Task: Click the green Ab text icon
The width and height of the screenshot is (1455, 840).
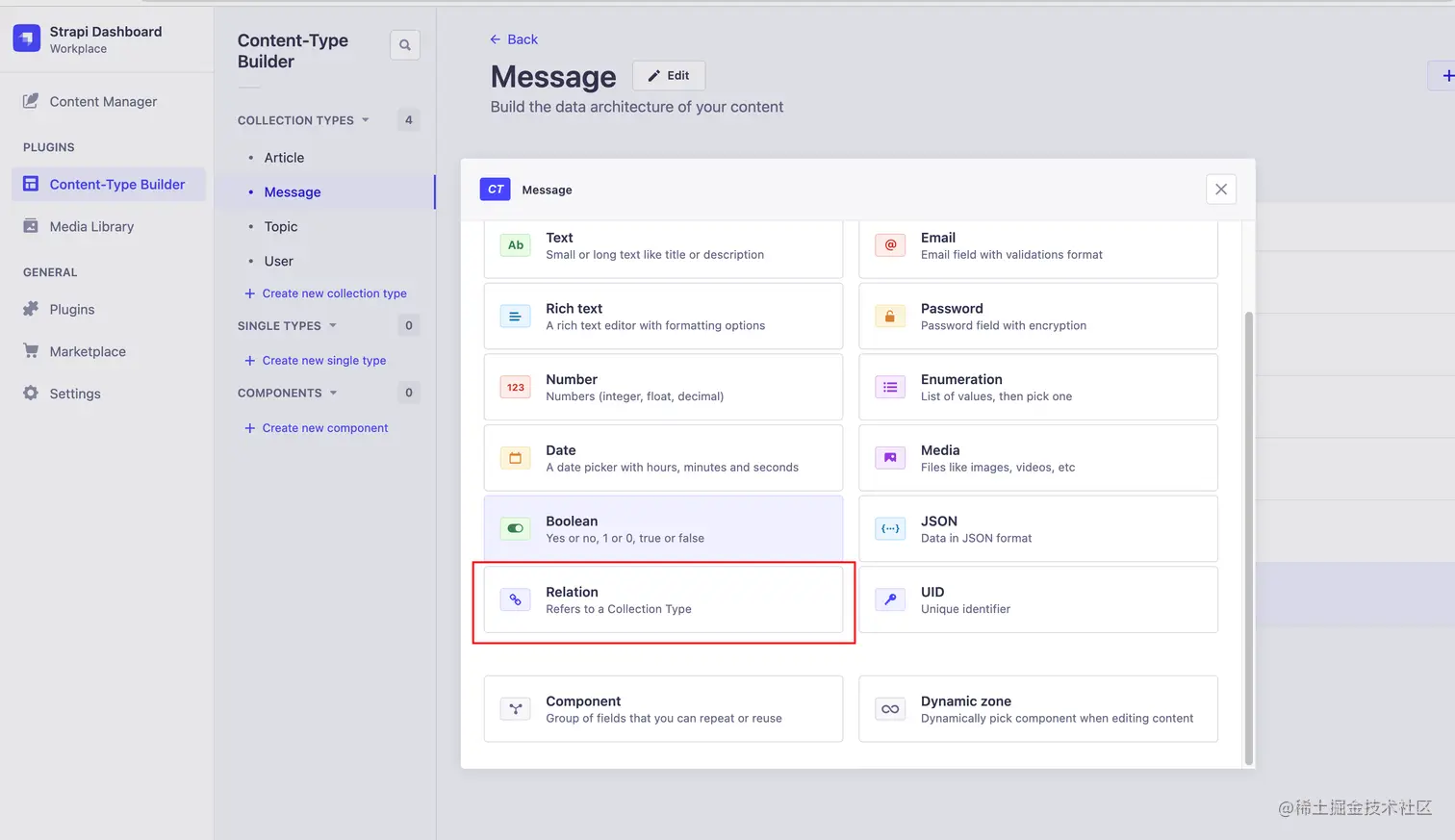Action: 516,245
